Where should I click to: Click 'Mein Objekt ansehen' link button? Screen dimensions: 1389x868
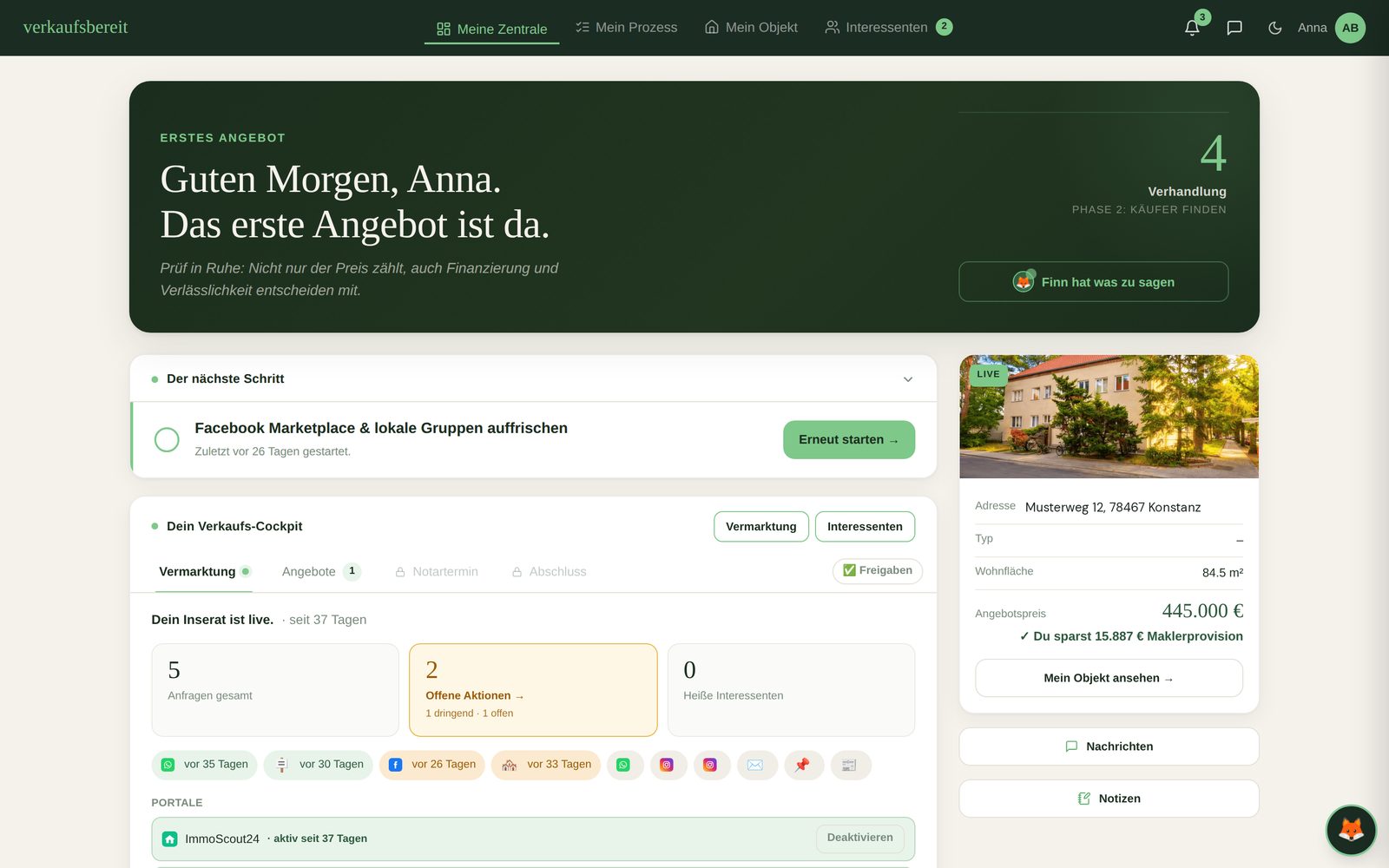pyautogui.click(x=1109, y=678)
